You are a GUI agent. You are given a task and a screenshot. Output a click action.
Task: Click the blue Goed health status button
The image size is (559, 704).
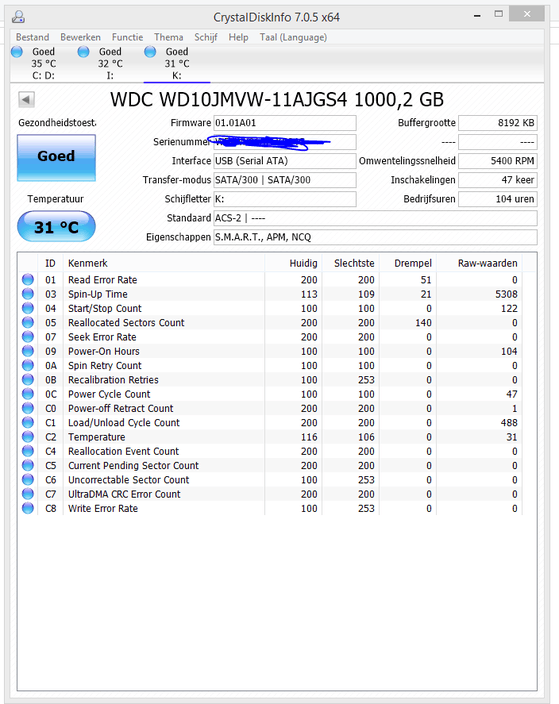56,158
